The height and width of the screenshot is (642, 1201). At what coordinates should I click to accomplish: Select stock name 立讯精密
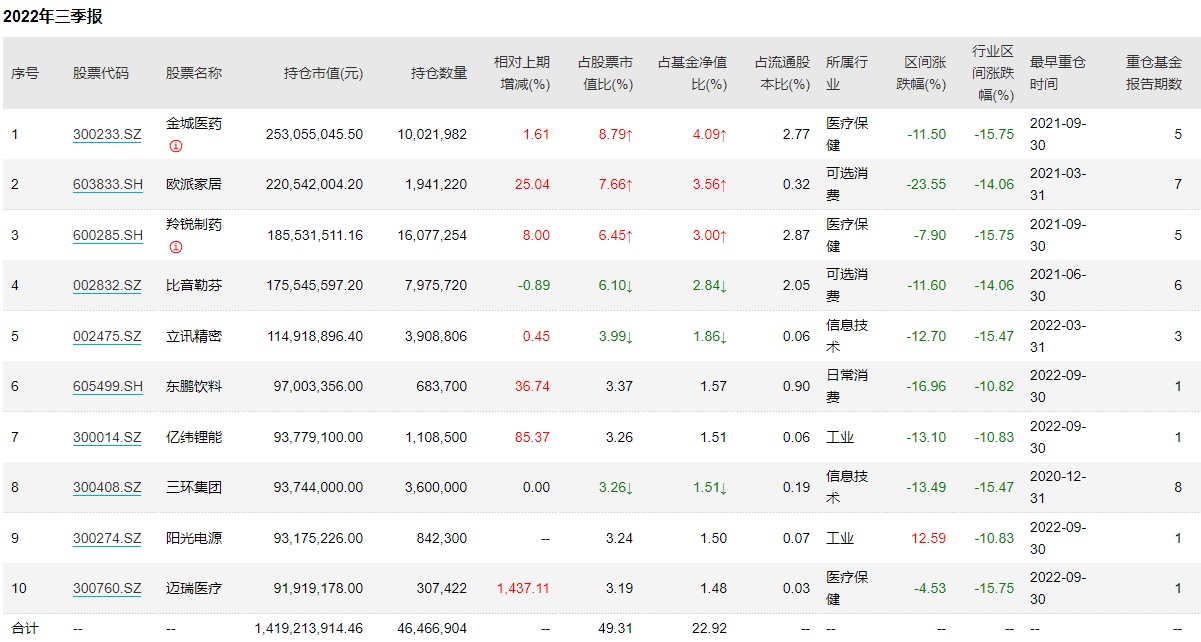pos(194,336)
